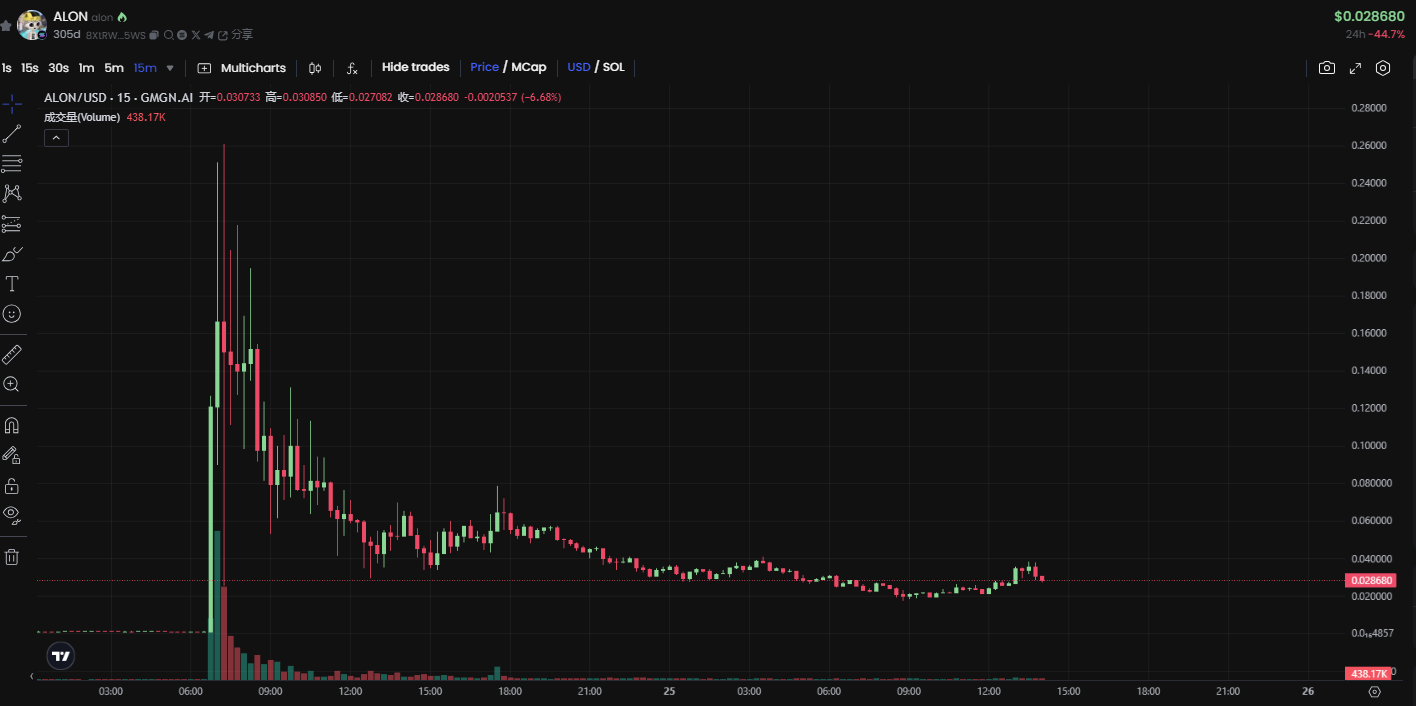Image resolution: width=1416 pixels, height=706 pixels.
Task: Take a chart snapshot with camera icon
Action: 1326,68
